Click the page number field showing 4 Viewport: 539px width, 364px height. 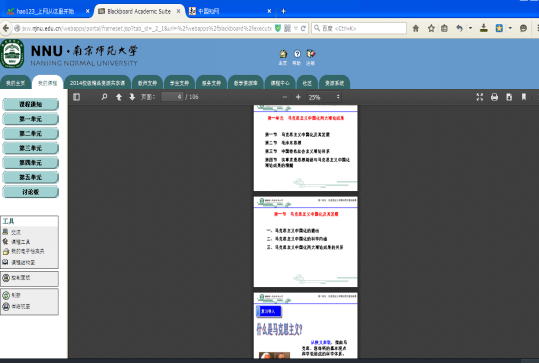172,97
